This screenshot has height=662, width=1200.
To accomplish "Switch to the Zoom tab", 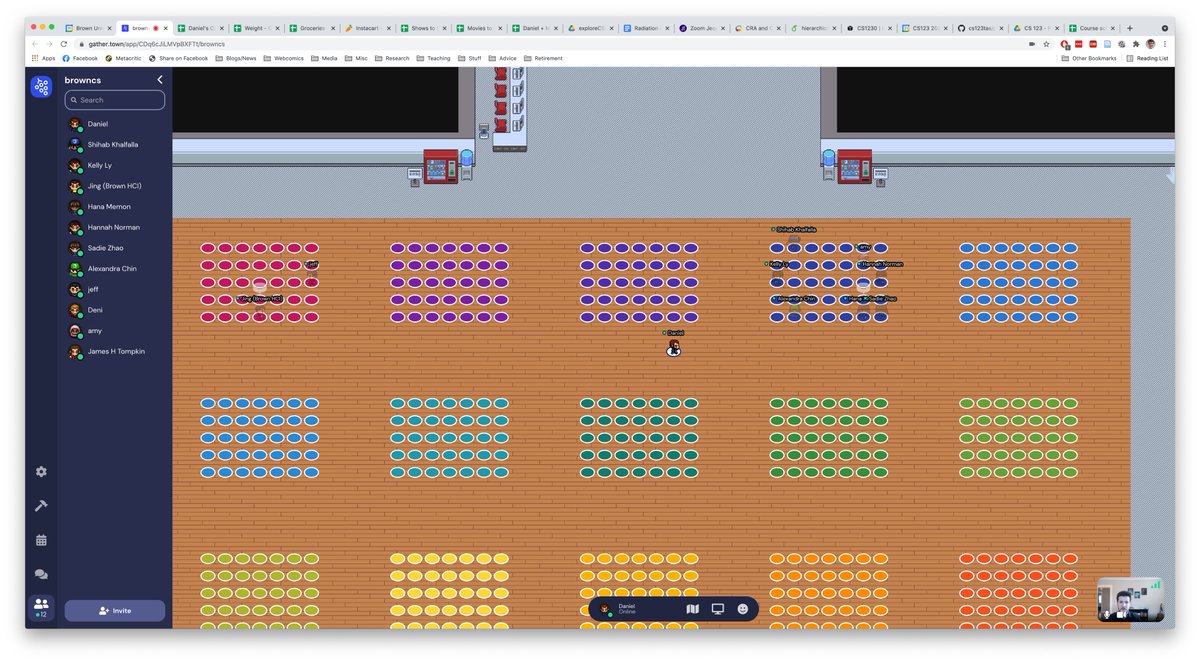I will (x=702, y=28).
